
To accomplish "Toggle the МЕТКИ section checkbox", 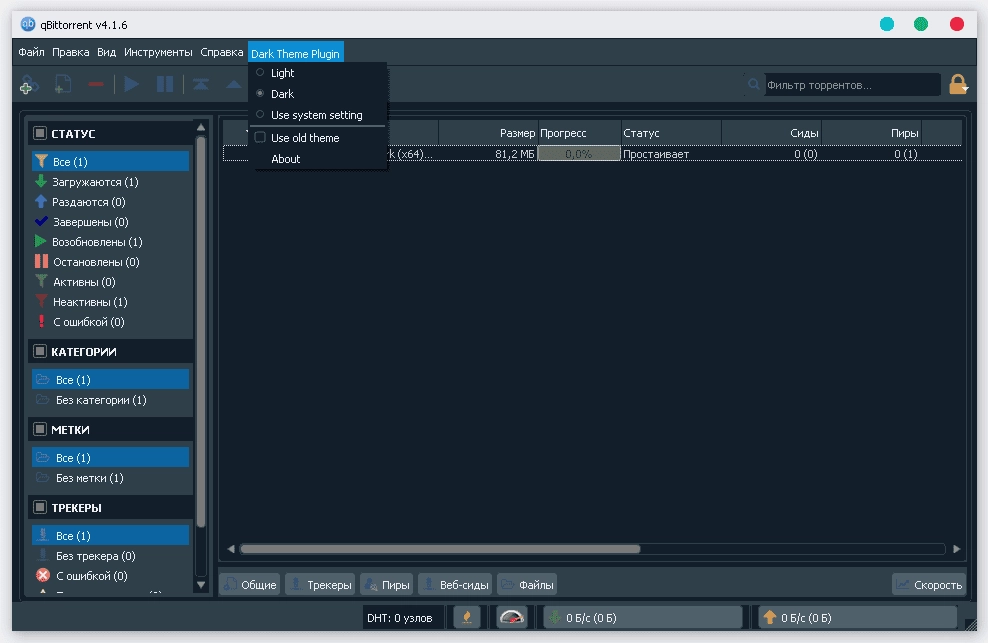I will (40, 429).
